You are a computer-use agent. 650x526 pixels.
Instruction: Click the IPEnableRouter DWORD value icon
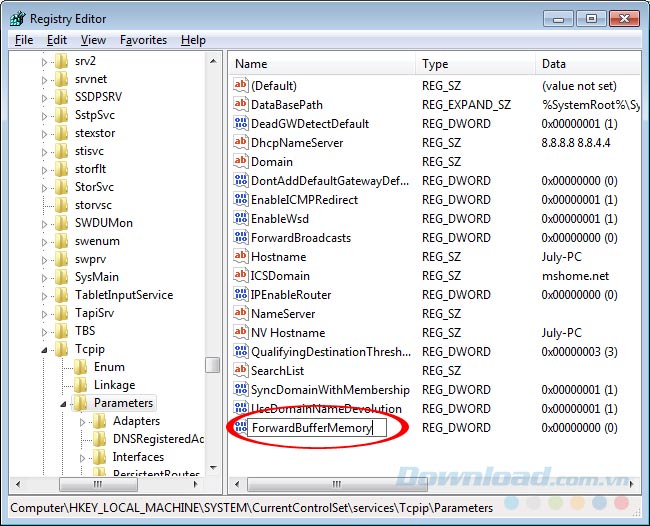click(x=240, y=295)
